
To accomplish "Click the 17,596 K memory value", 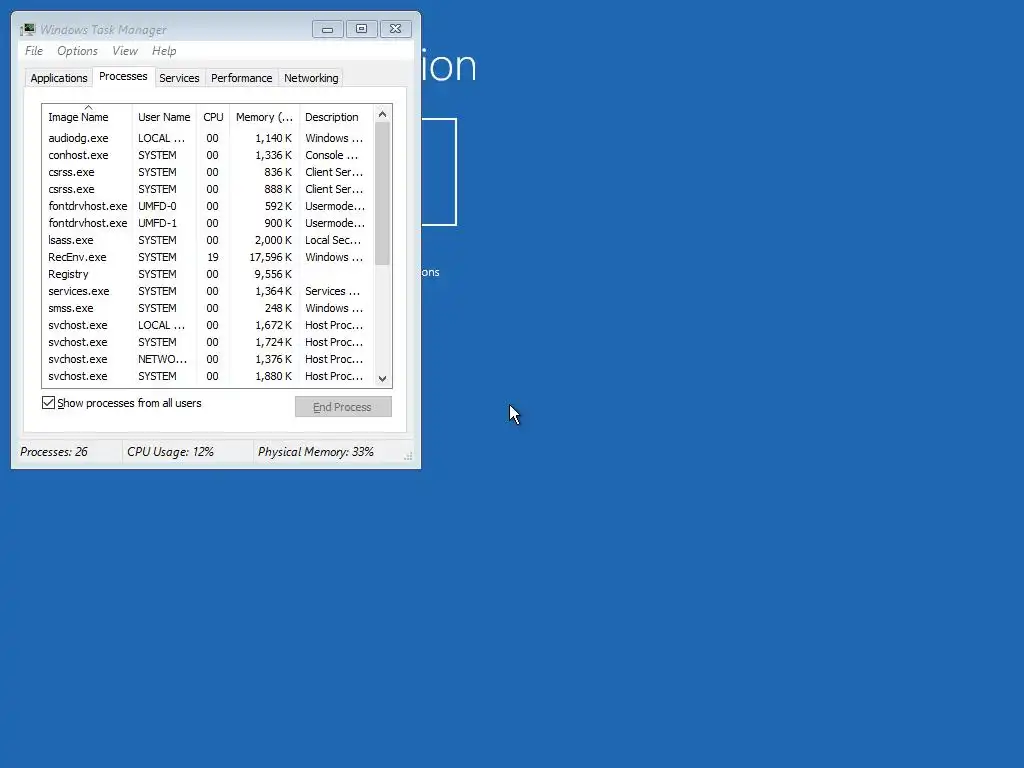I will point(271,257).
